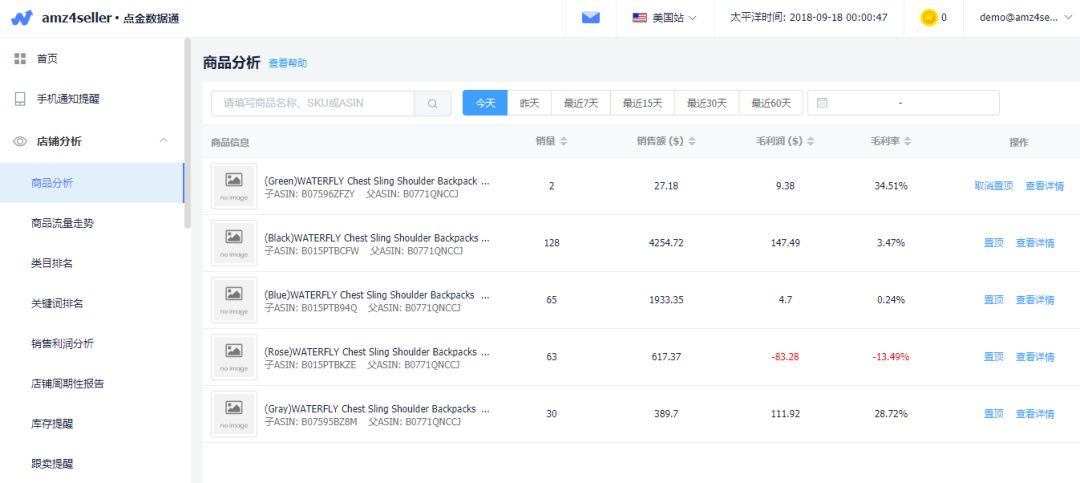Screen dimensions: 1080x483
Task: Click the gold coin balance icon
Action: (929, 17)
